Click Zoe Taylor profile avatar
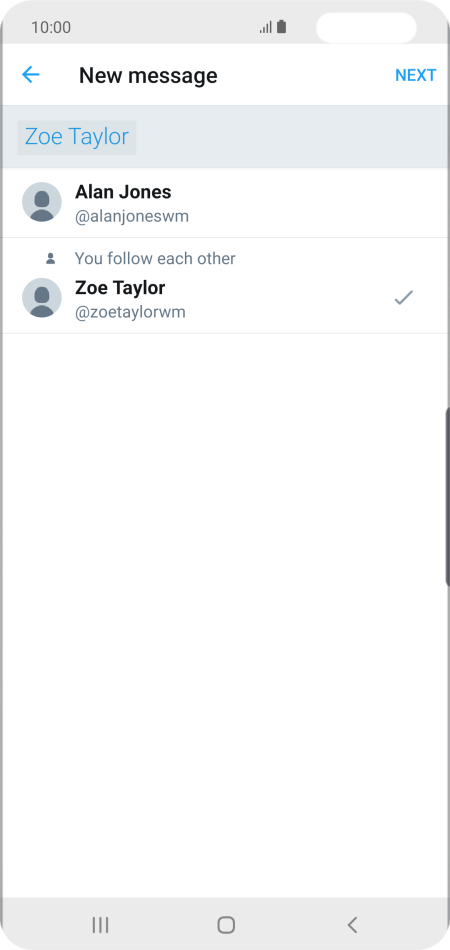The width and height of the screenshot is (450, 950). (42, 297)
